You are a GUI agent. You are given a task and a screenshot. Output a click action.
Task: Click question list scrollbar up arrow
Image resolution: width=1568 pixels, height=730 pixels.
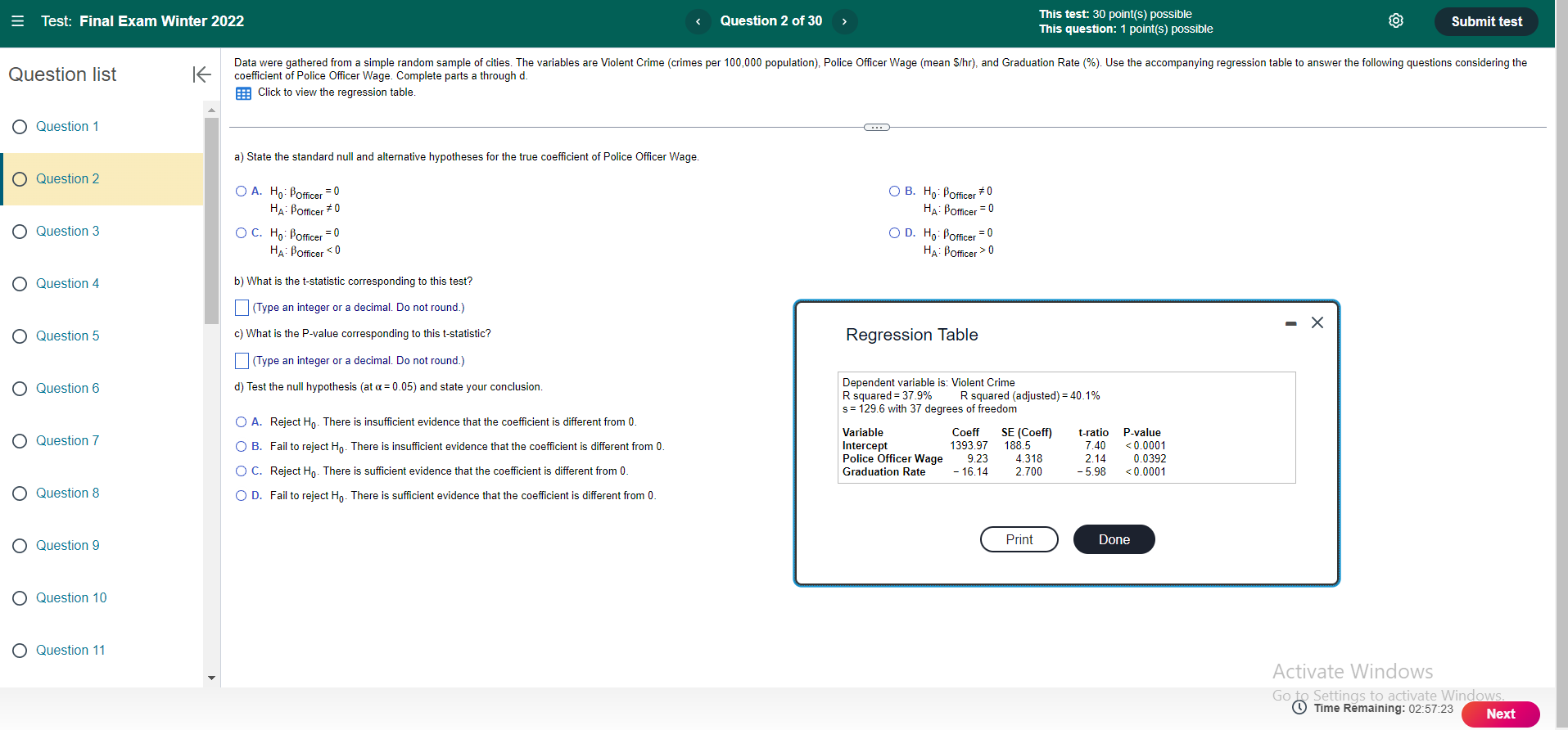tap(212, 110)
